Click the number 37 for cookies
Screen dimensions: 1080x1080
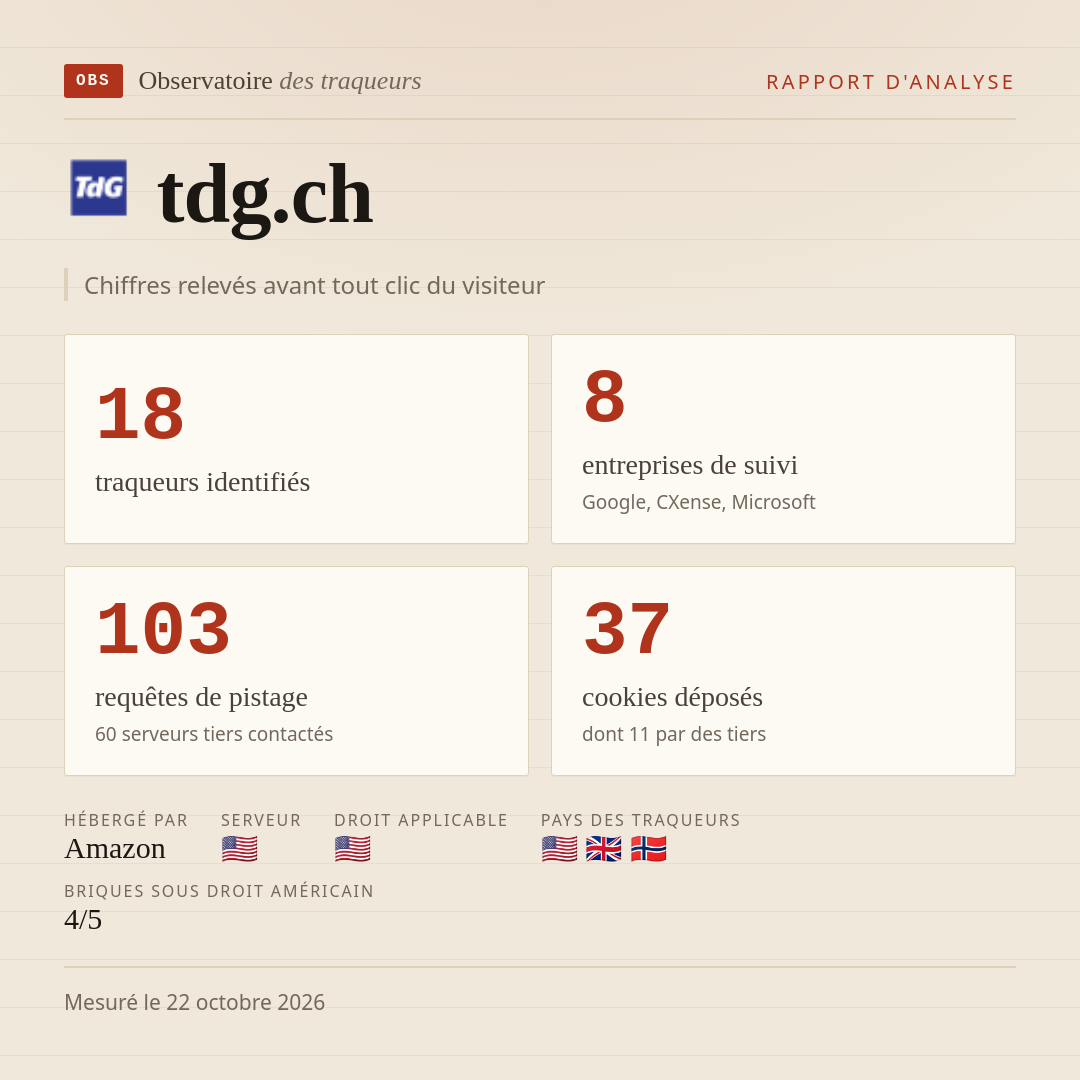coord(626,629)
